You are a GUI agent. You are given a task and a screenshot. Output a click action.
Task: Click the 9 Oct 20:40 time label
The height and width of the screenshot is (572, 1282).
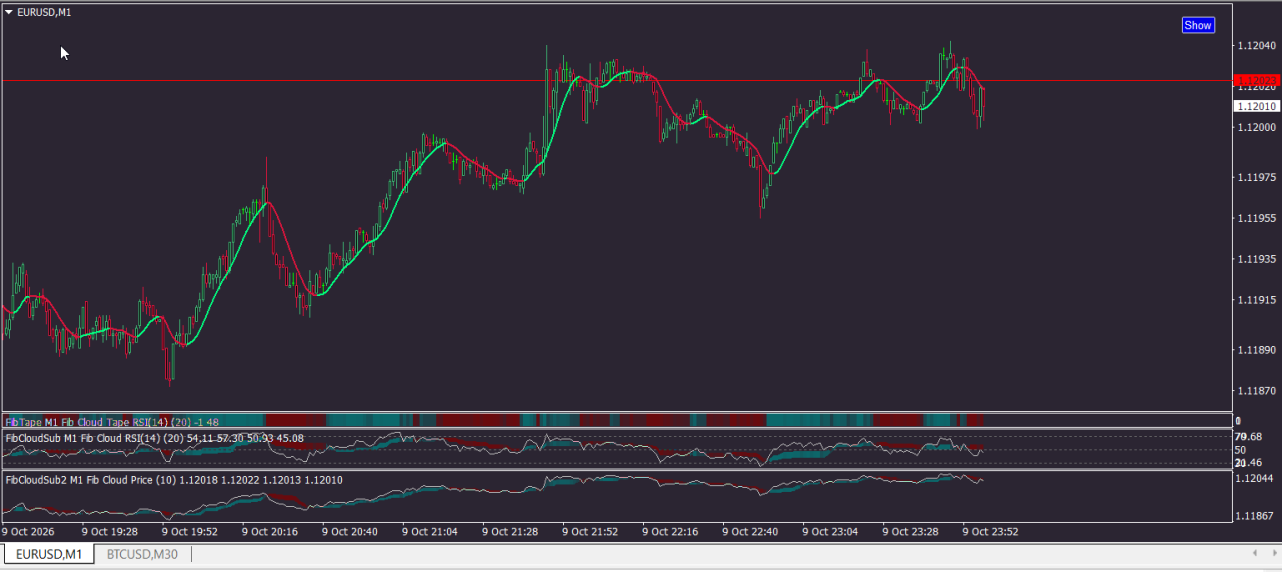point(350,532)
